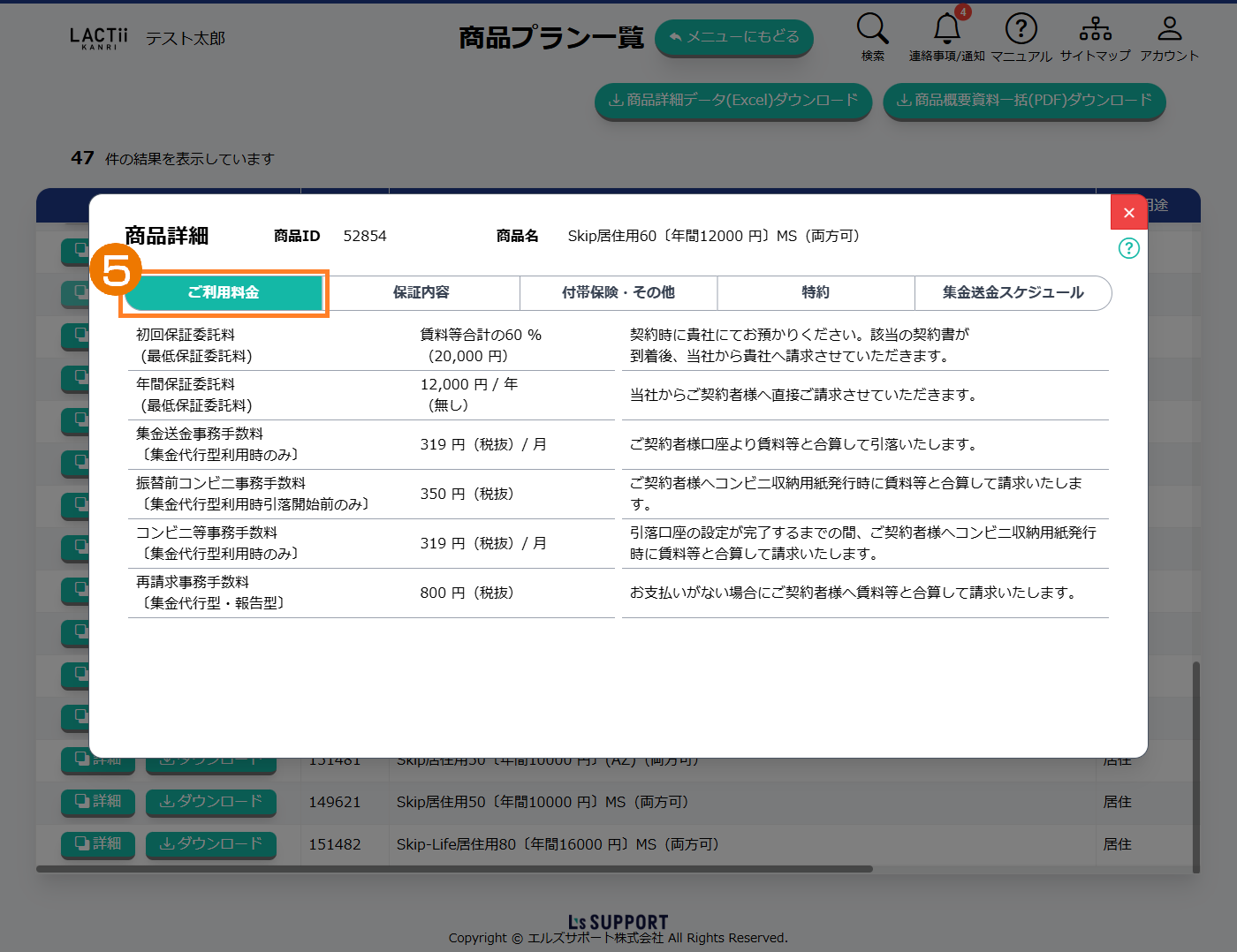Click the horizontal scrollbar under the table
The width and height of the screenshot is (1237, 952).
click(x=454, y=869)
